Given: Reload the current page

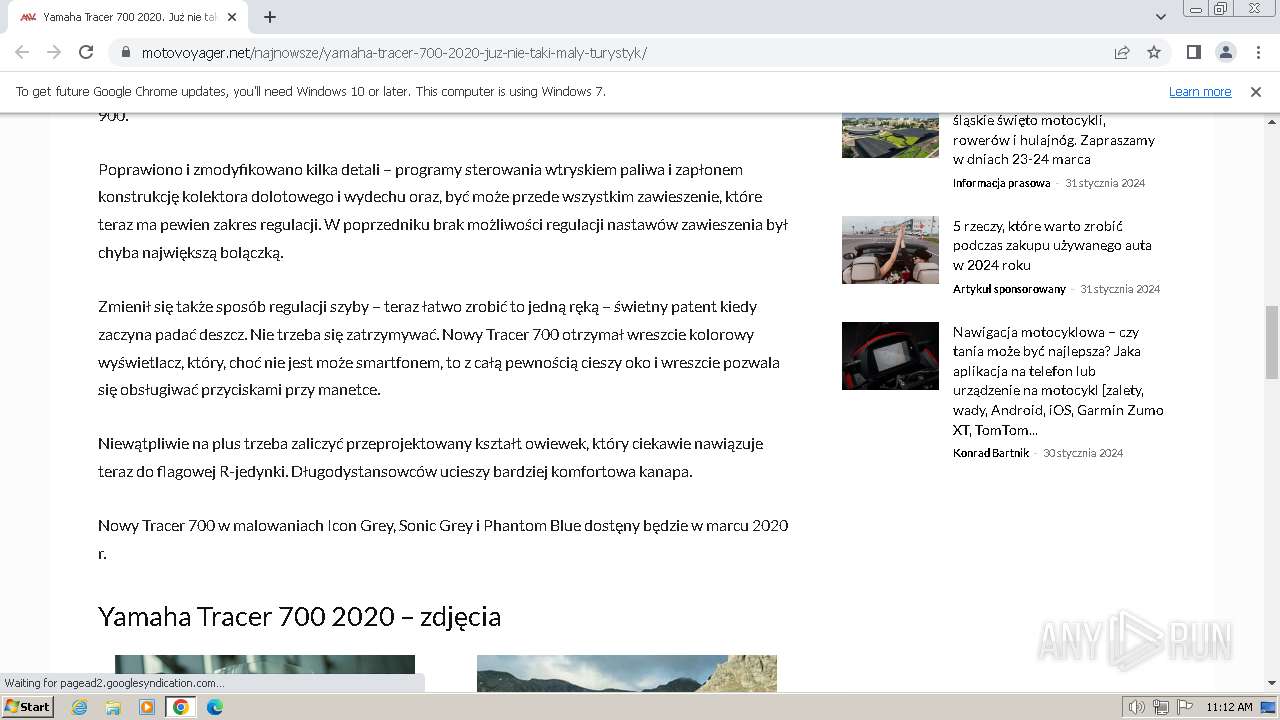Looking at the screenshot, I should [x=86, y=52].
